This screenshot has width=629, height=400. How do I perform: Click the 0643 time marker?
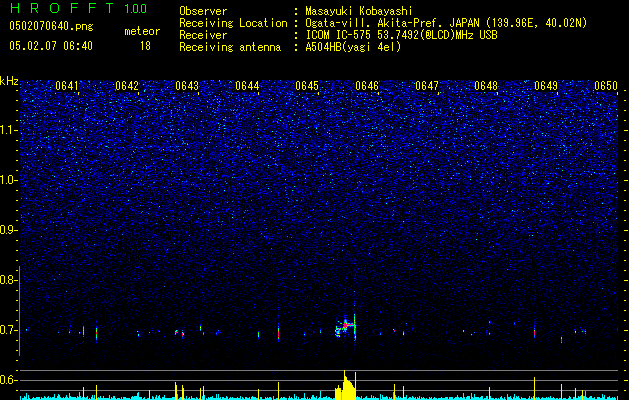tap(187, 86)
